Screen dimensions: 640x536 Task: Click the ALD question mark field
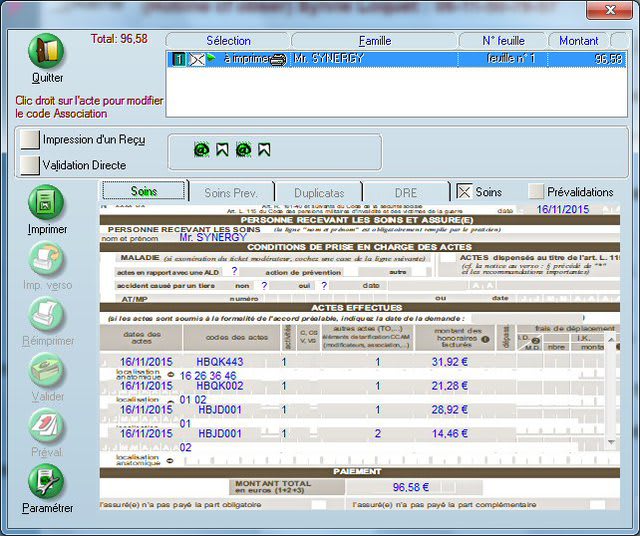234,271
